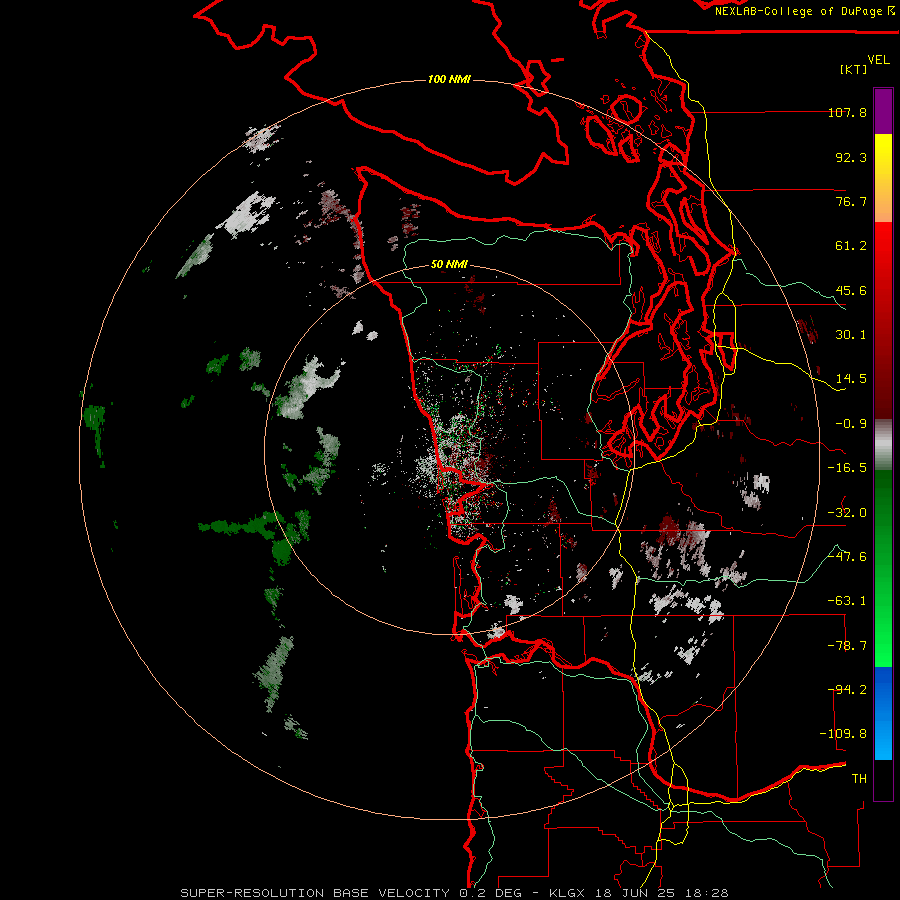900x900 pixels.
Task: Click the -94.2 velocity scale value
Action: click(x=847, y=690)
